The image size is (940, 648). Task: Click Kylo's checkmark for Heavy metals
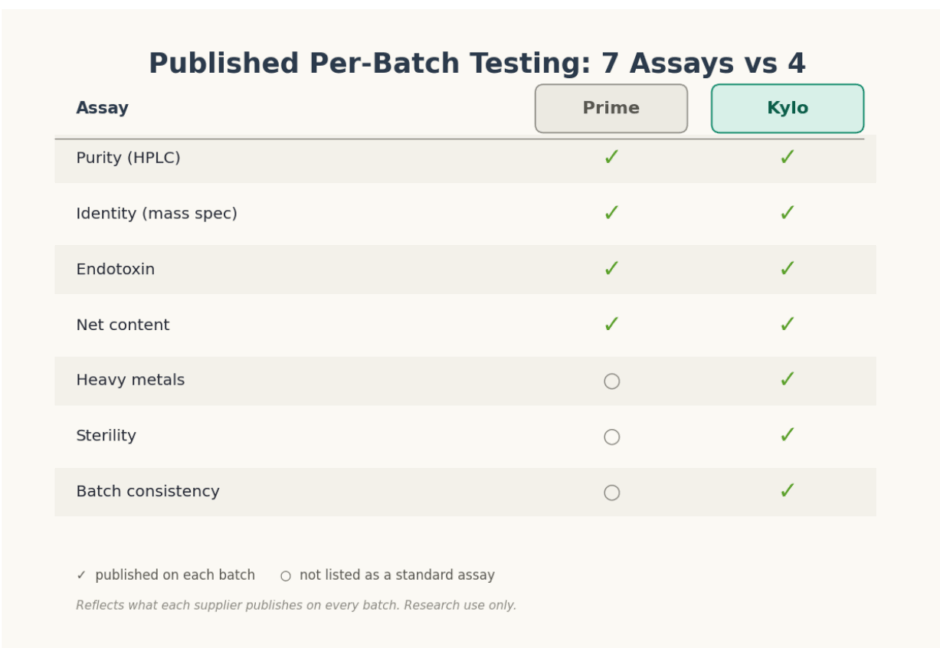(787, 379)
